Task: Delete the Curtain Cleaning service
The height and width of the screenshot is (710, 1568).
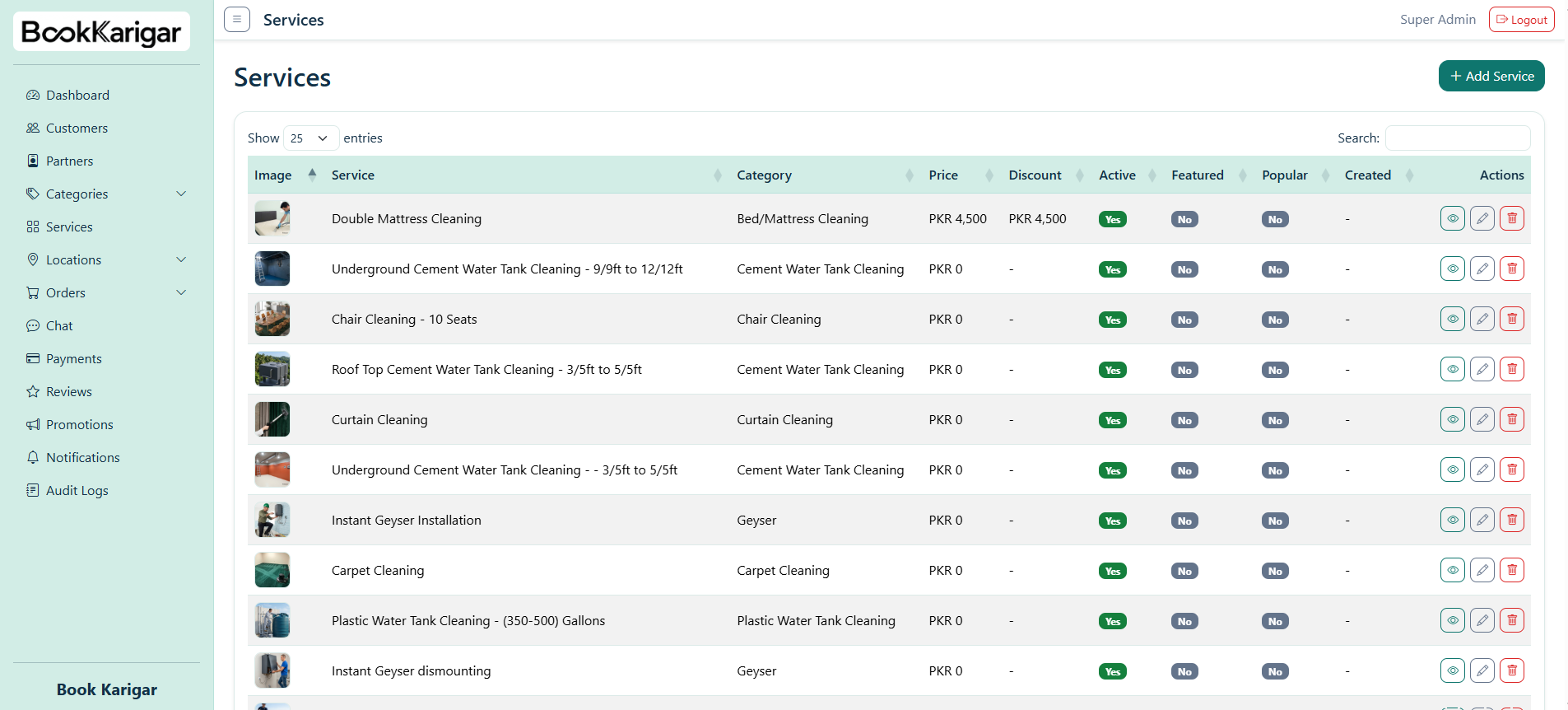Action: coord(1512,419)
